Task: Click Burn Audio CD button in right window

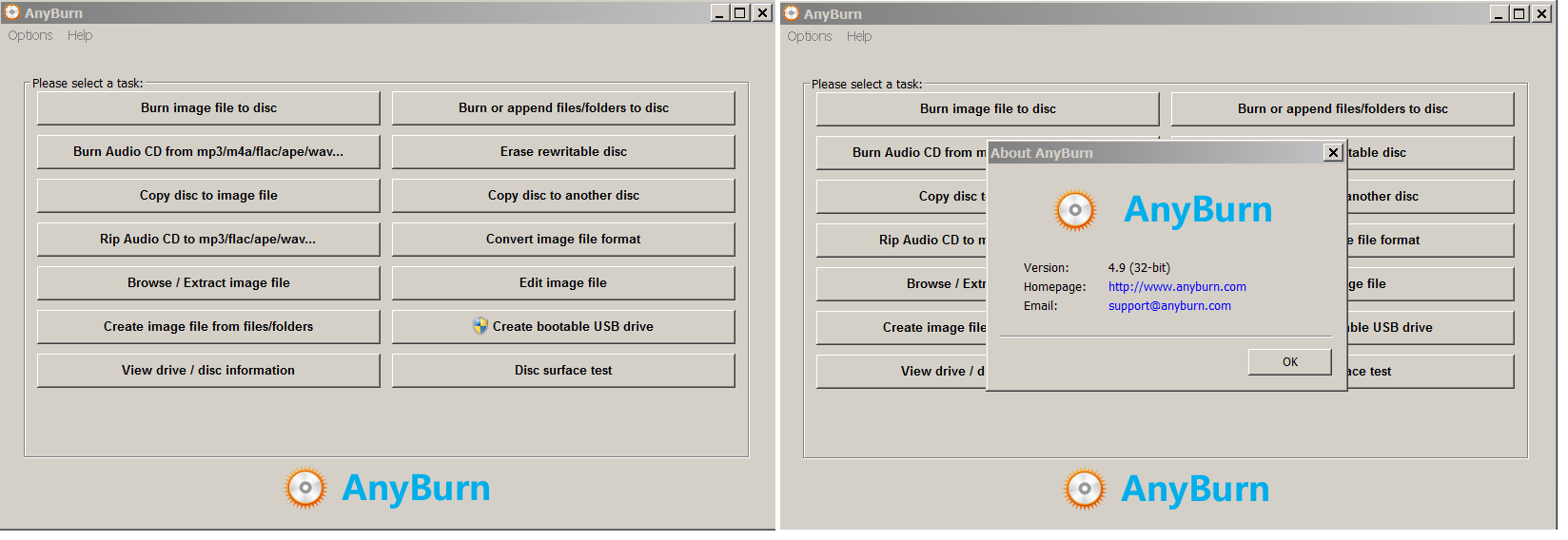Action: point(901,152)
